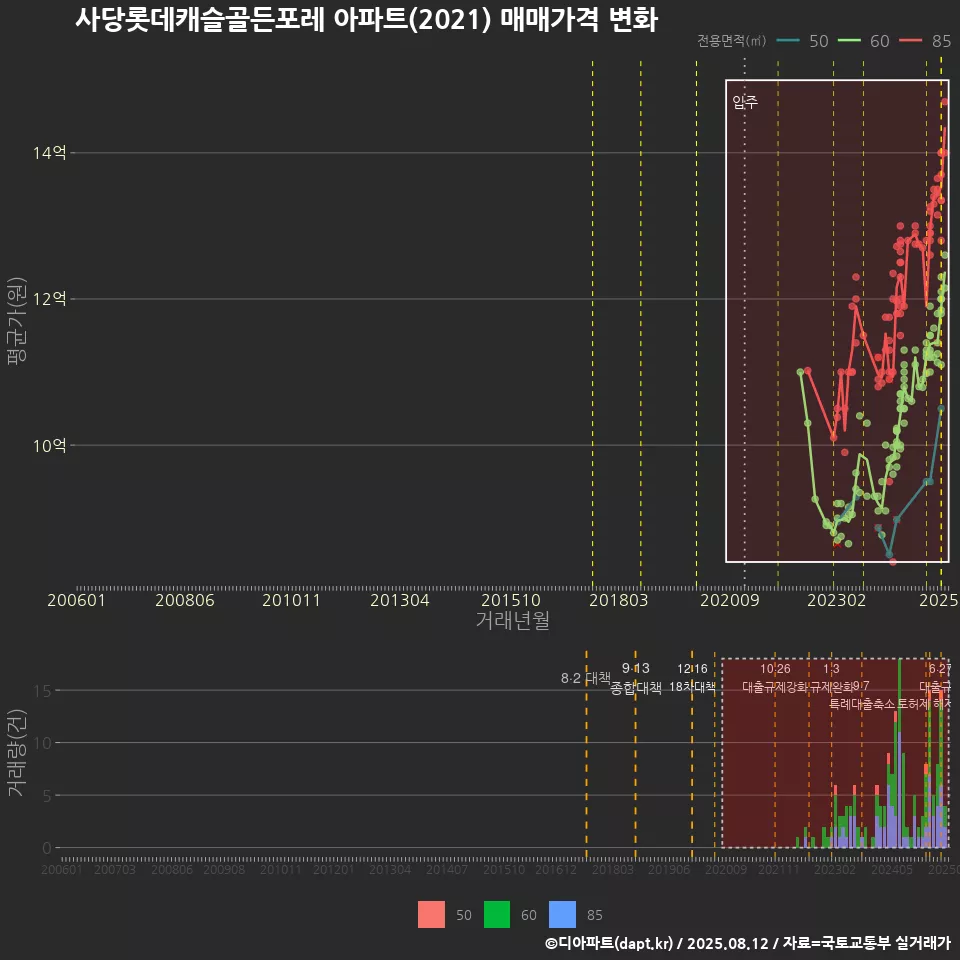
Task: Click the volume chart's 201612 label
Action: pos(556,869)
